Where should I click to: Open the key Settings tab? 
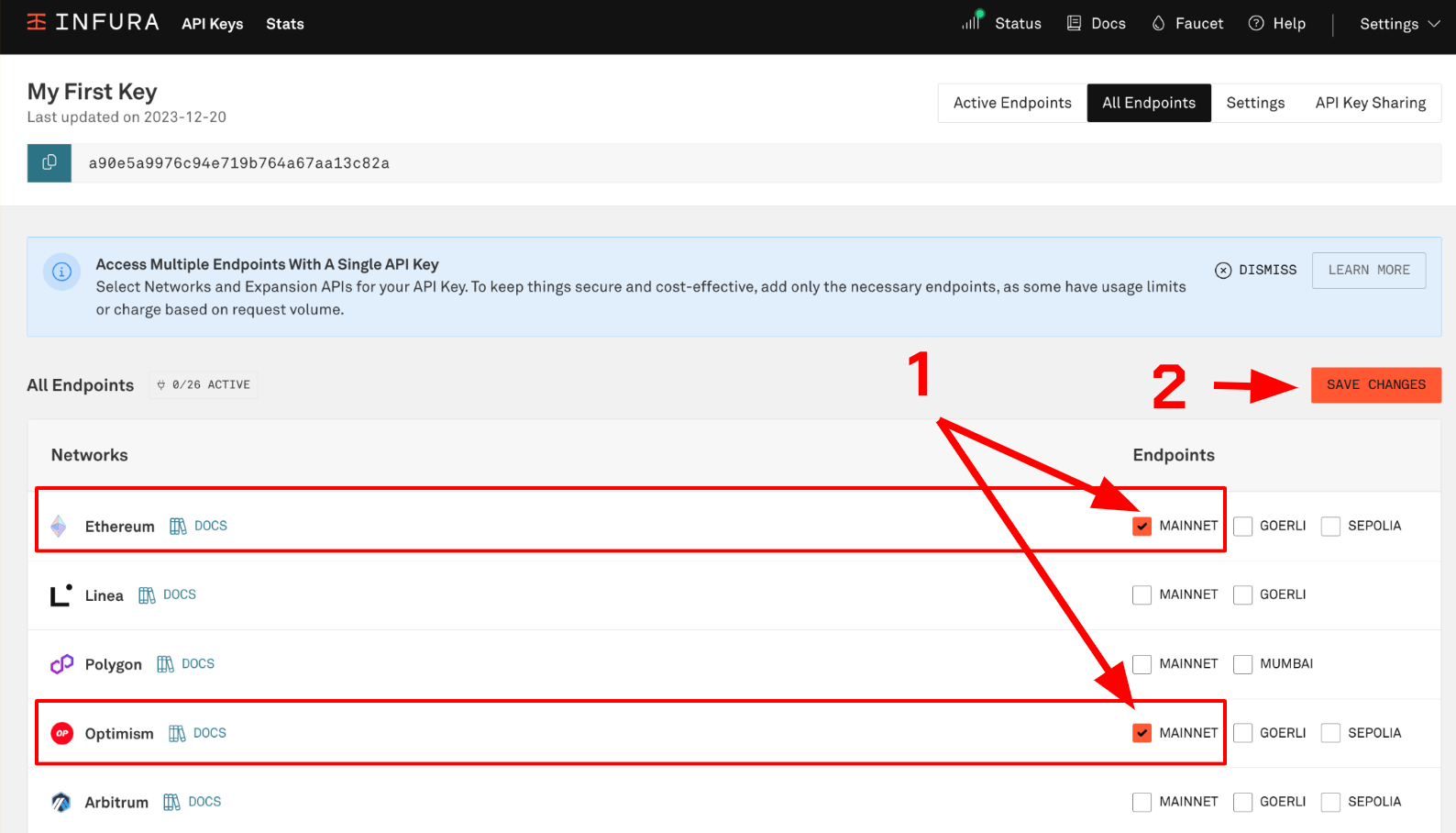1255,103
